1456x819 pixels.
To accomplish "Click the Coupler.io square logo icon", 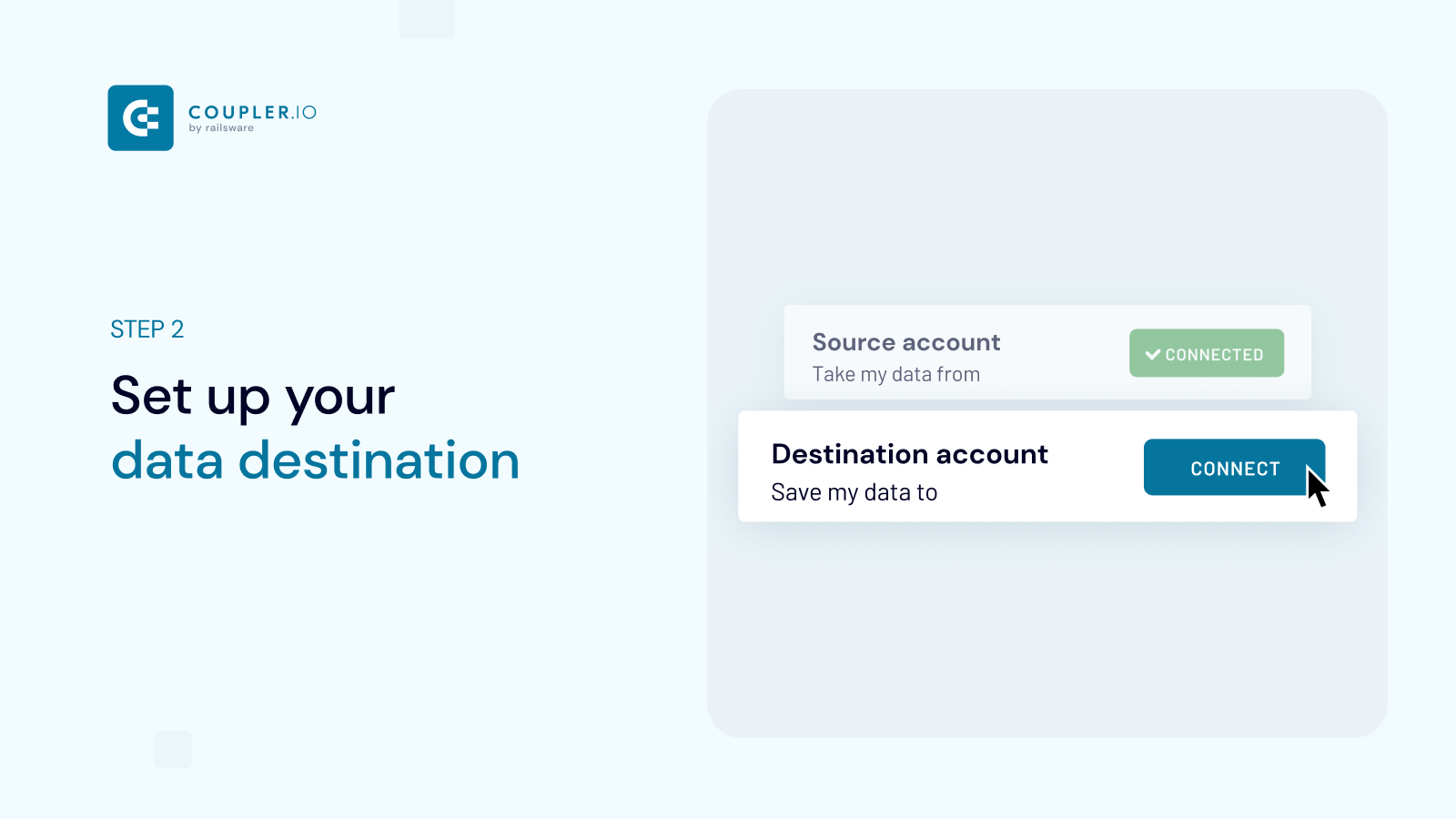I will [x=140, y=118].
